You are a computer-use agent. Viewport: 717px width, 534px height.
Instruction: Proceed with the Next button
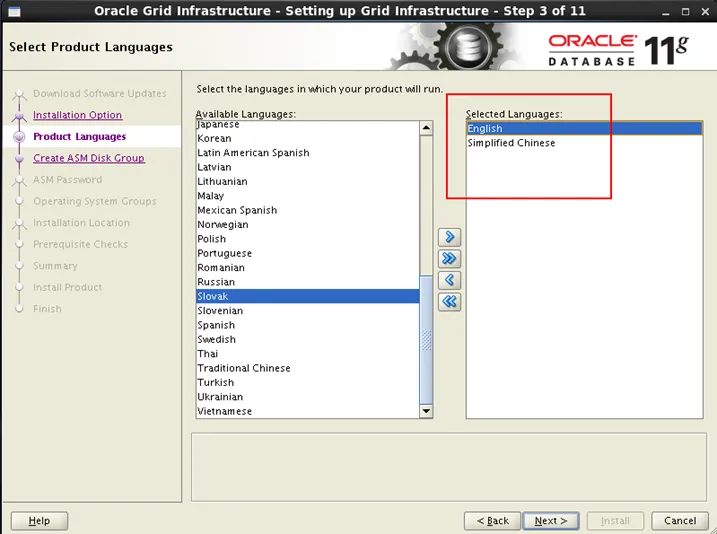[x=551, y=521]
